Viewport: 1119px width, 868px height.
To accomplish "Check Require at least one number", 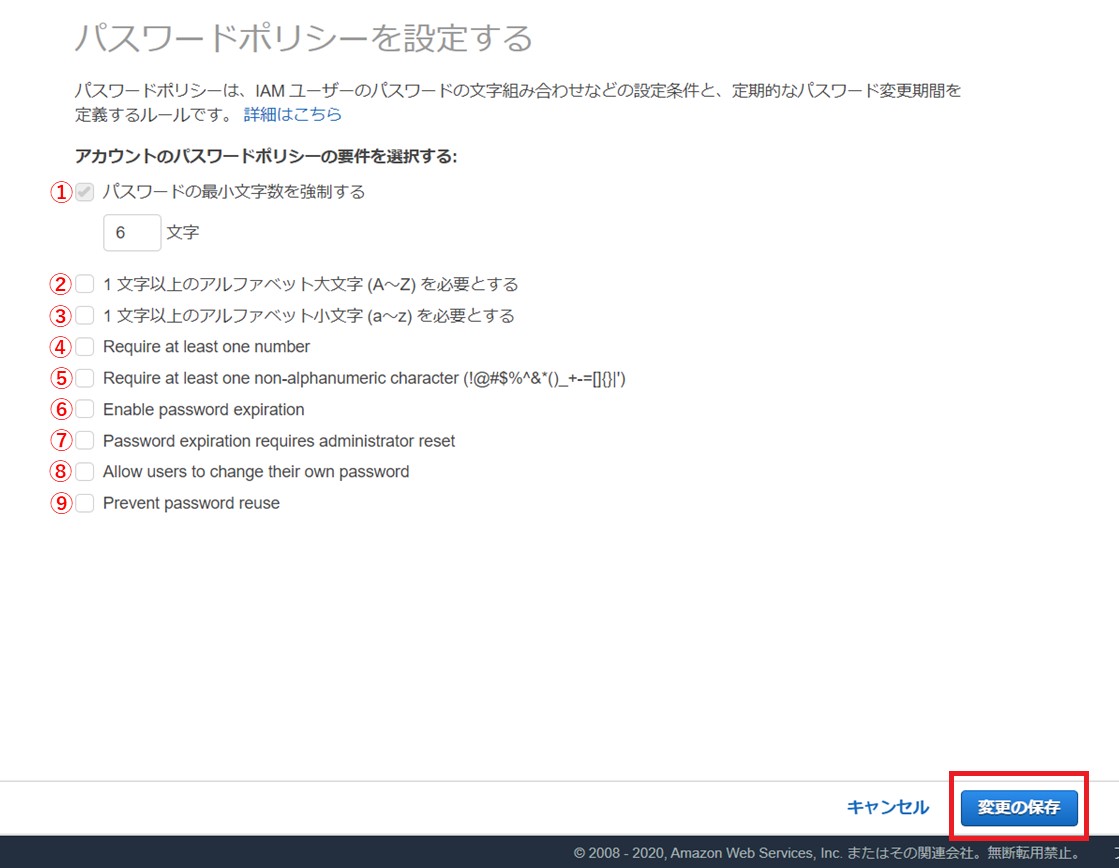I will [84, 347].
